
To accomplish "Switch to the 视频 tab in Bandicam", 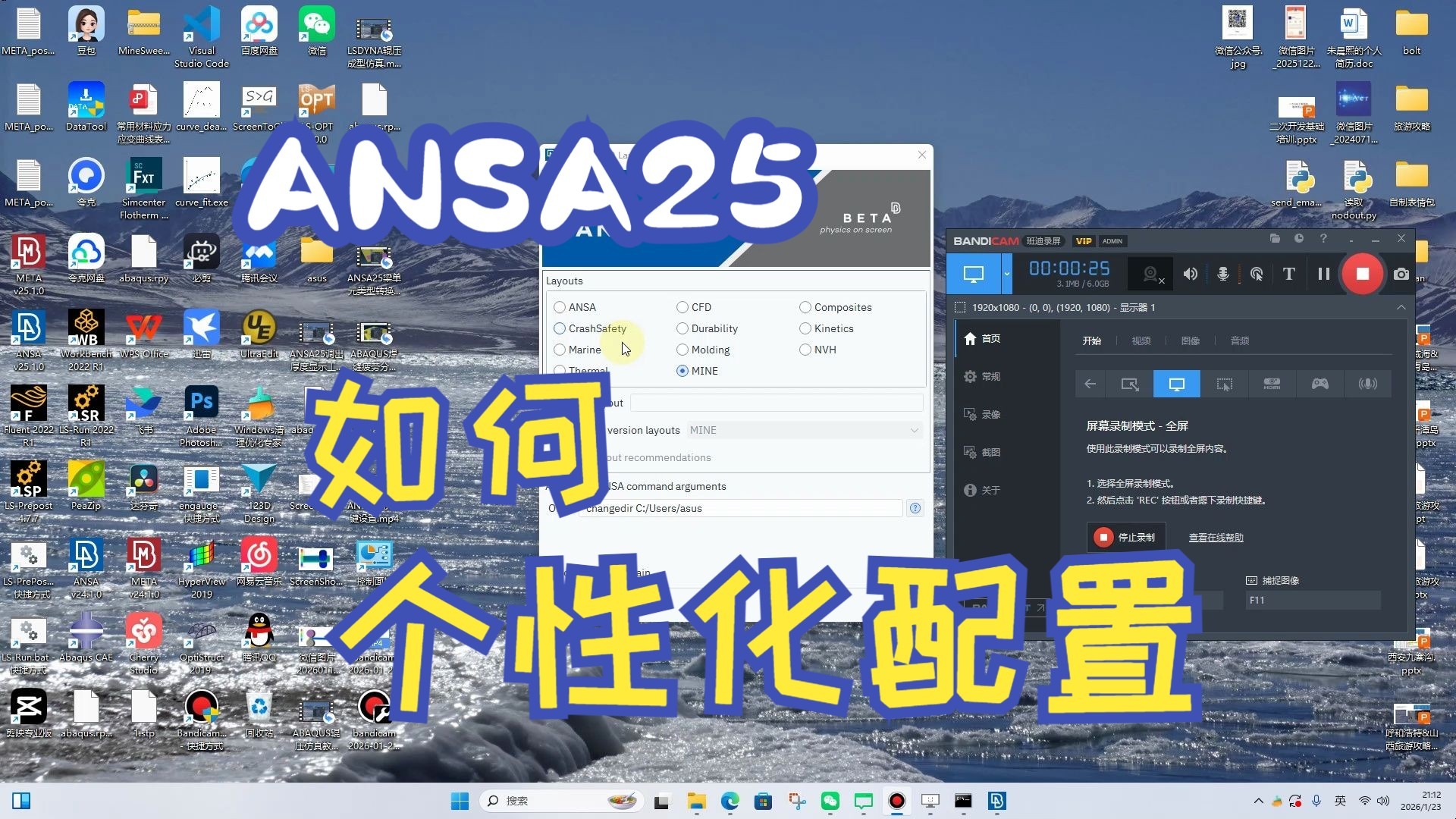I will [1141, 340].
